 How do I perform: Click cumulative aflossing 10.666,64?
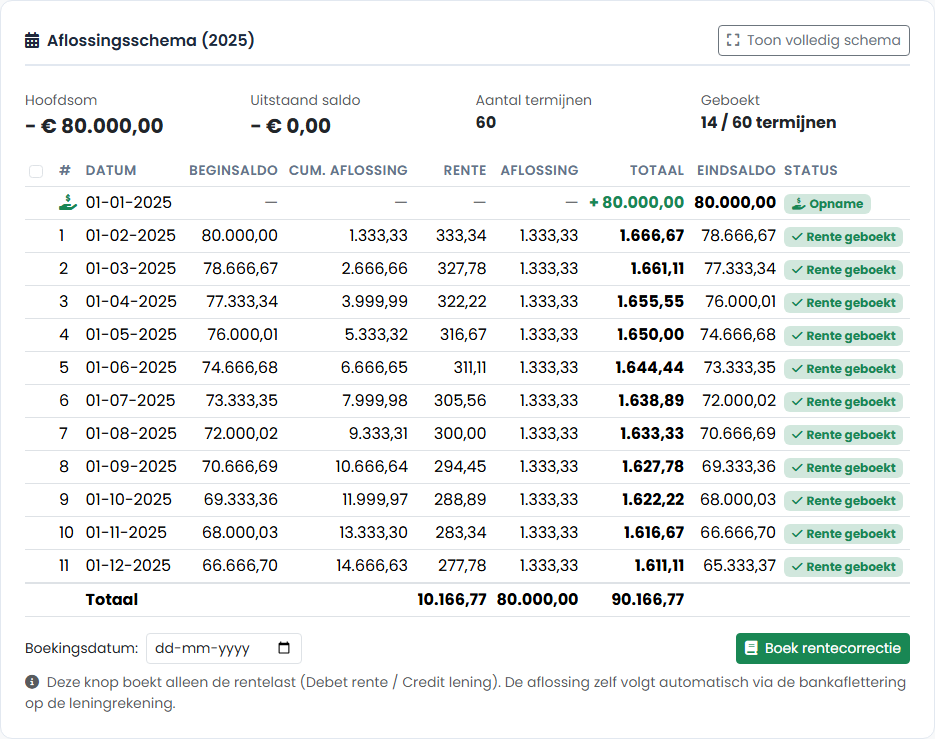pos(371,466)
